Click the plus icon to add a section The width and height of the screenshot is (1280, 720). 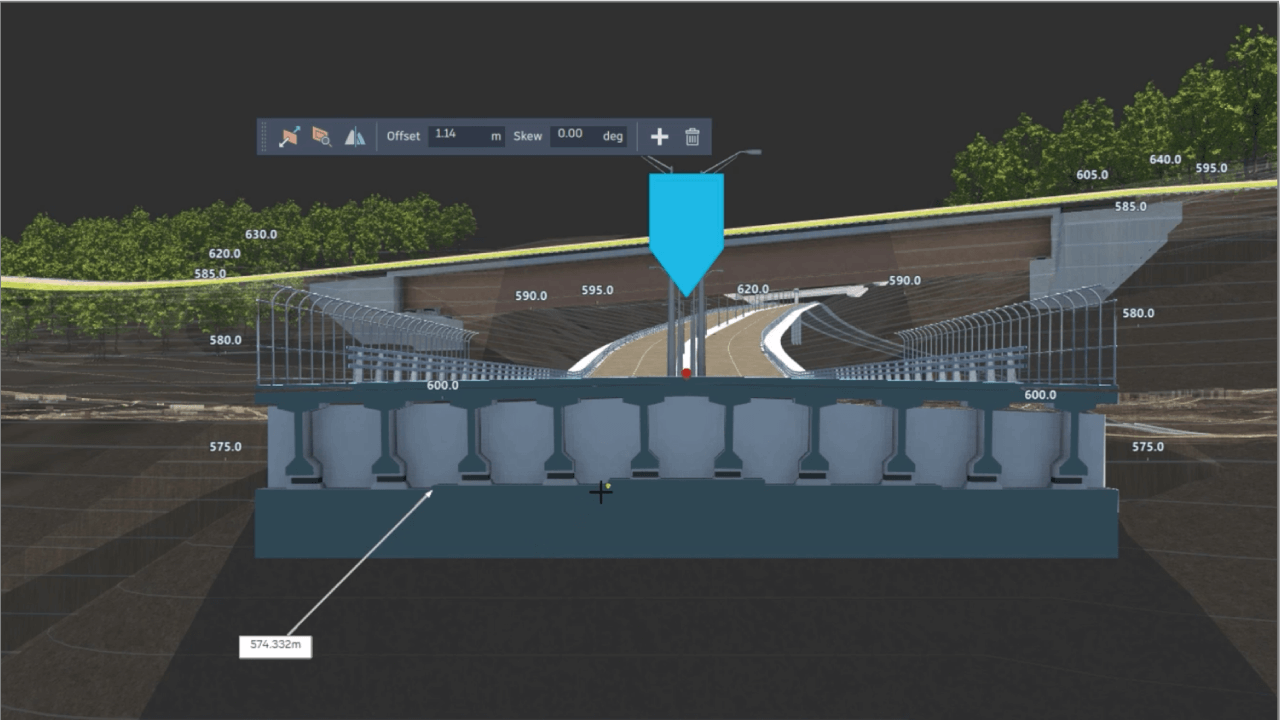(659, 137)
